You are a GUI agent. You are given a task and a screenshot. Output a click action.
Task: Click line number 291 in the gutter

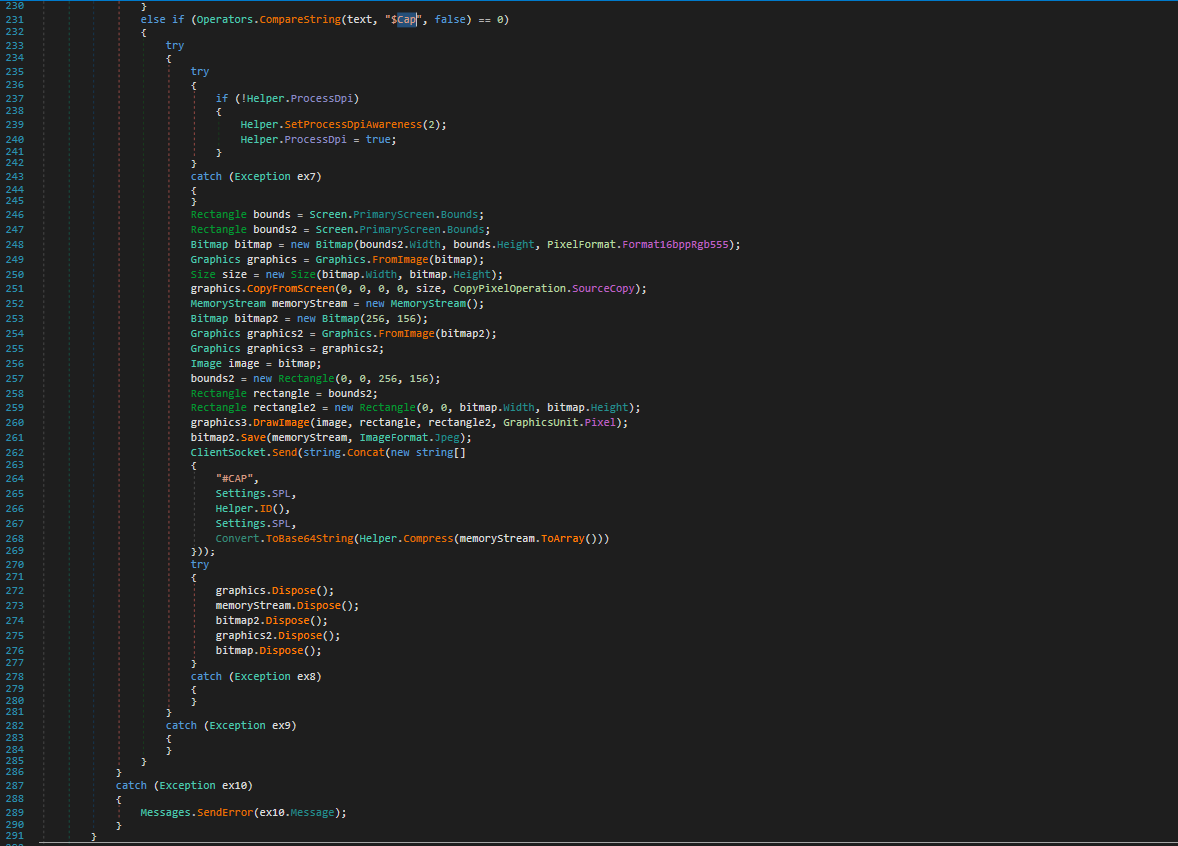pos(14,836)
